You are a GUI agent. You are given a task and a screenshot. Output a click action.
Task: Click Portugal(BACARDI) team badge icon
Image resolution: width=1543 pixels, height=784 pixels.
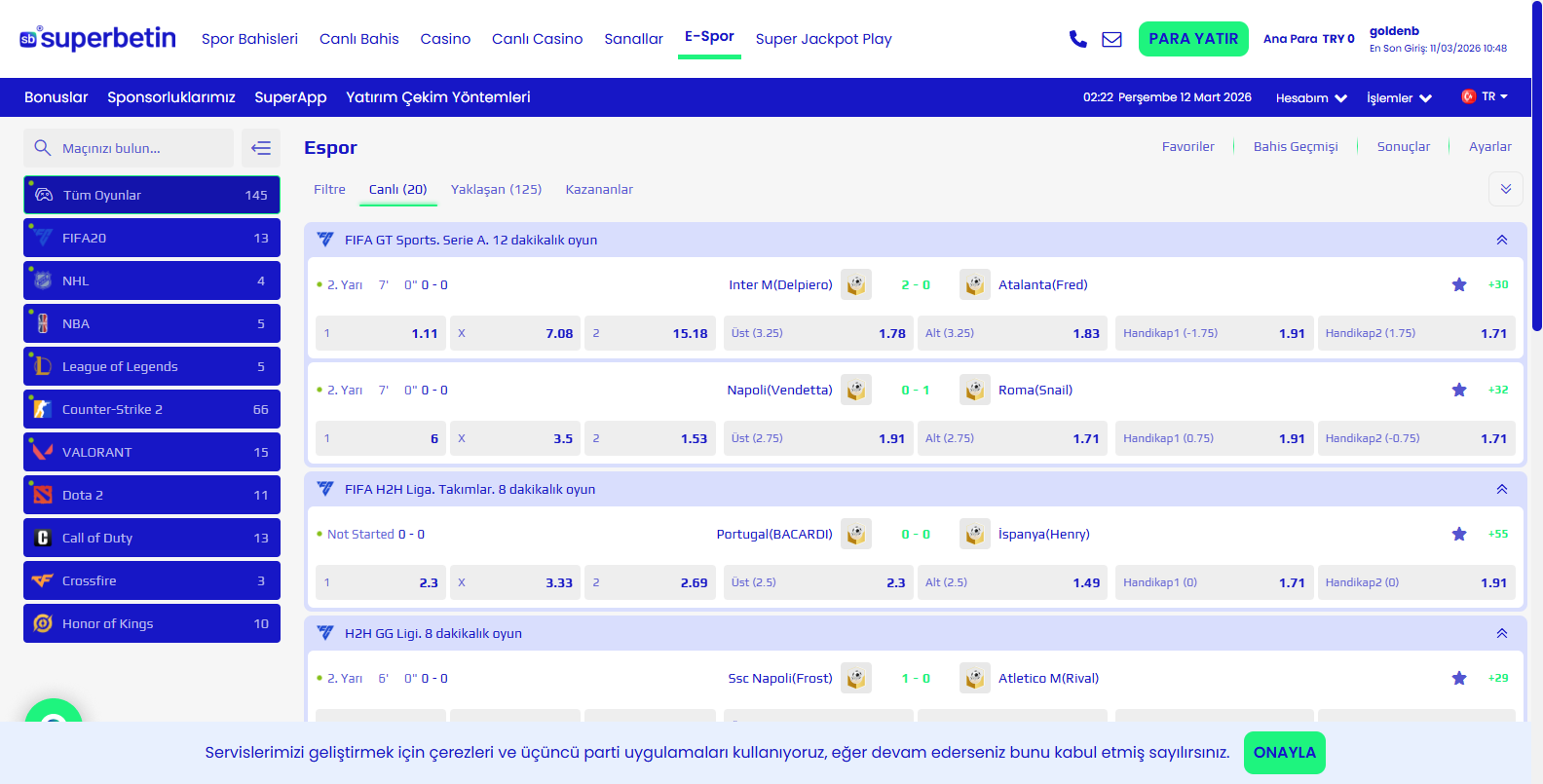point(856,534)
